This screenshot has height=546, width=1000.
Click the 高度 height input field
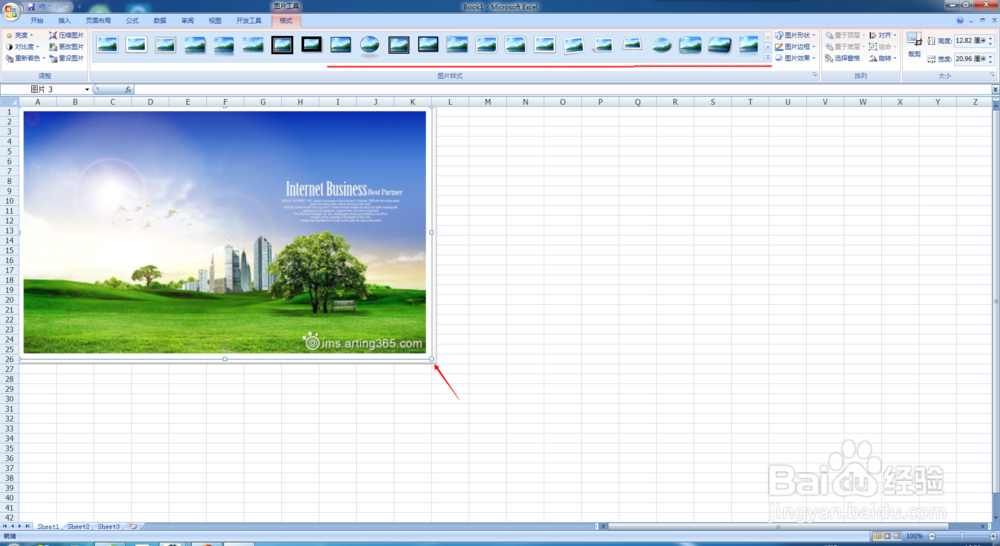coord(969,40)
